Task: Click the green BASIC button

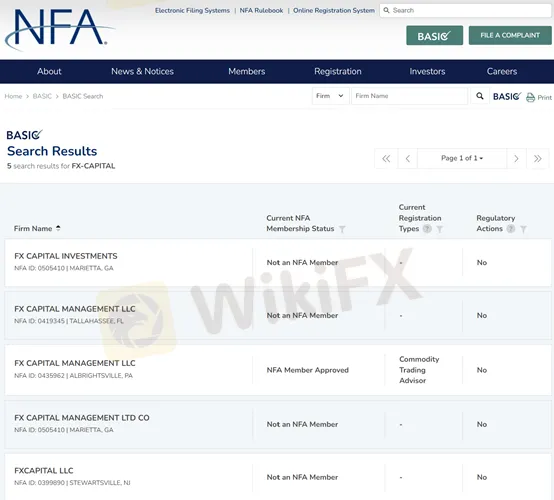Action: click(x=434, y=35)
